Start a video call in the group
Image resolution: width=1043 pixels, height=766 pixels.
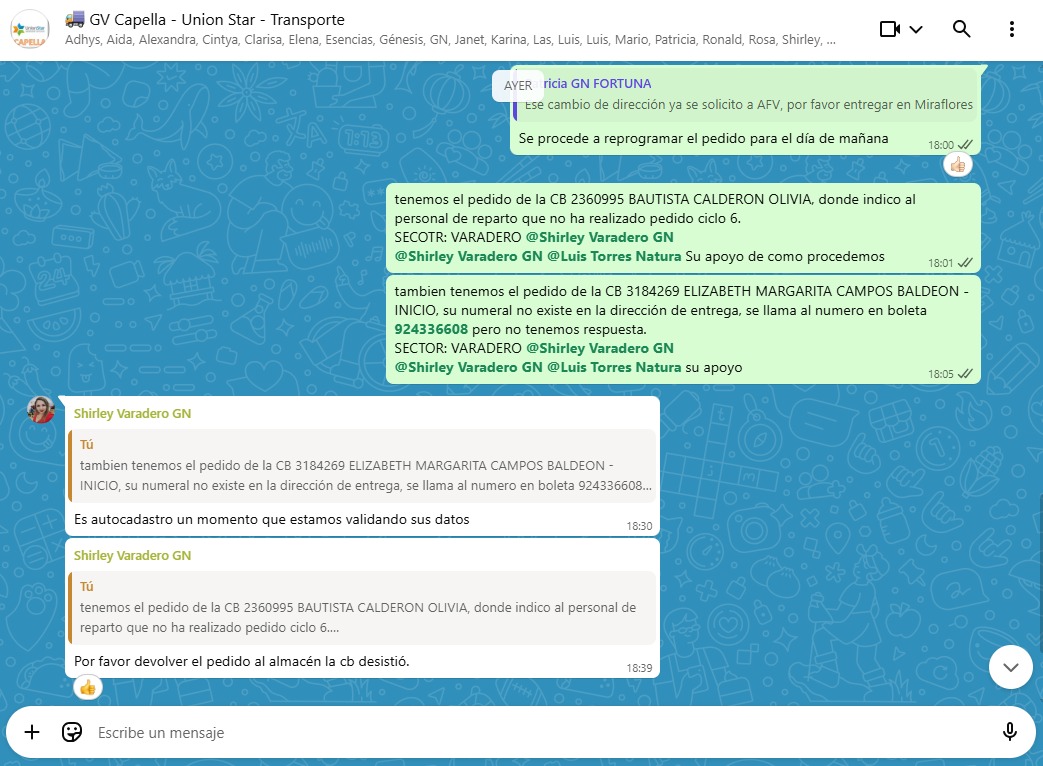point(889,29)
